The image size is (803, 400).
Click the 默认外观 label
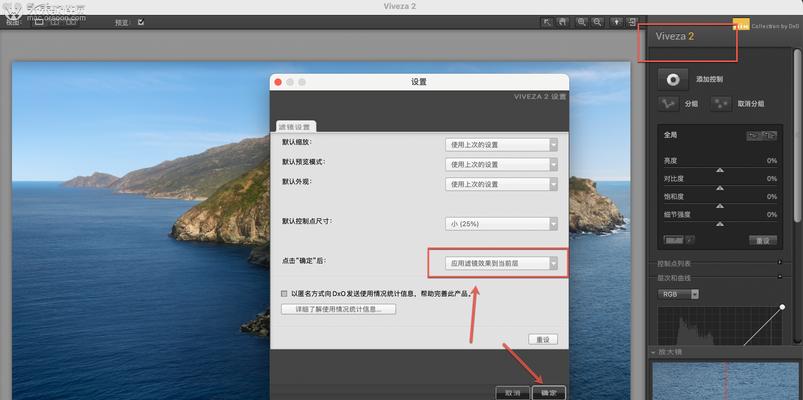(297, 181)
